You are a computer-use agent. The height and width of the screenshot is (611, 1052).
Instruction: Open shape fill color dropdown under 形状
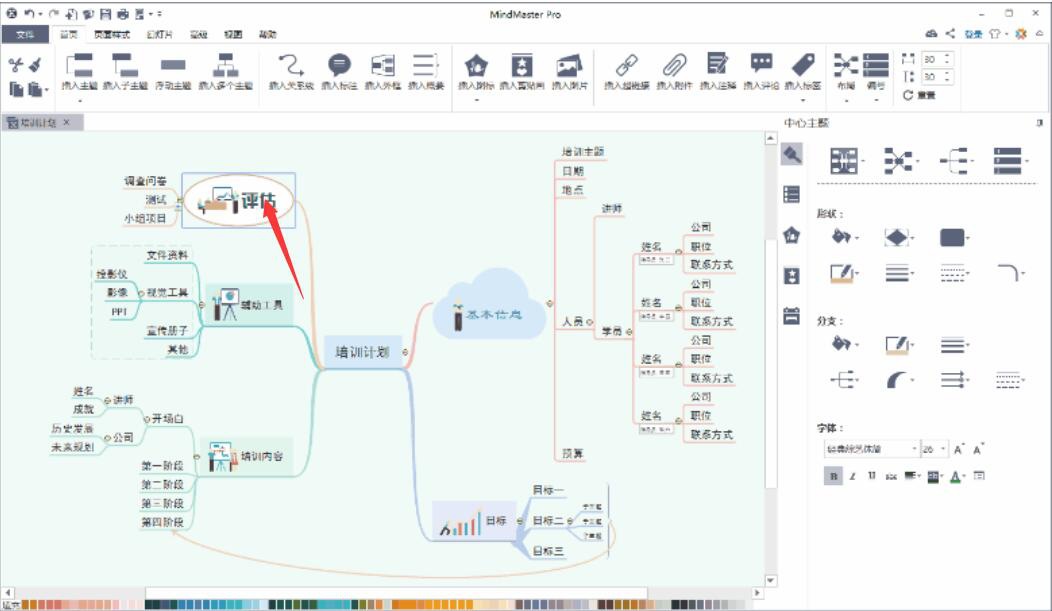(845, 237)
